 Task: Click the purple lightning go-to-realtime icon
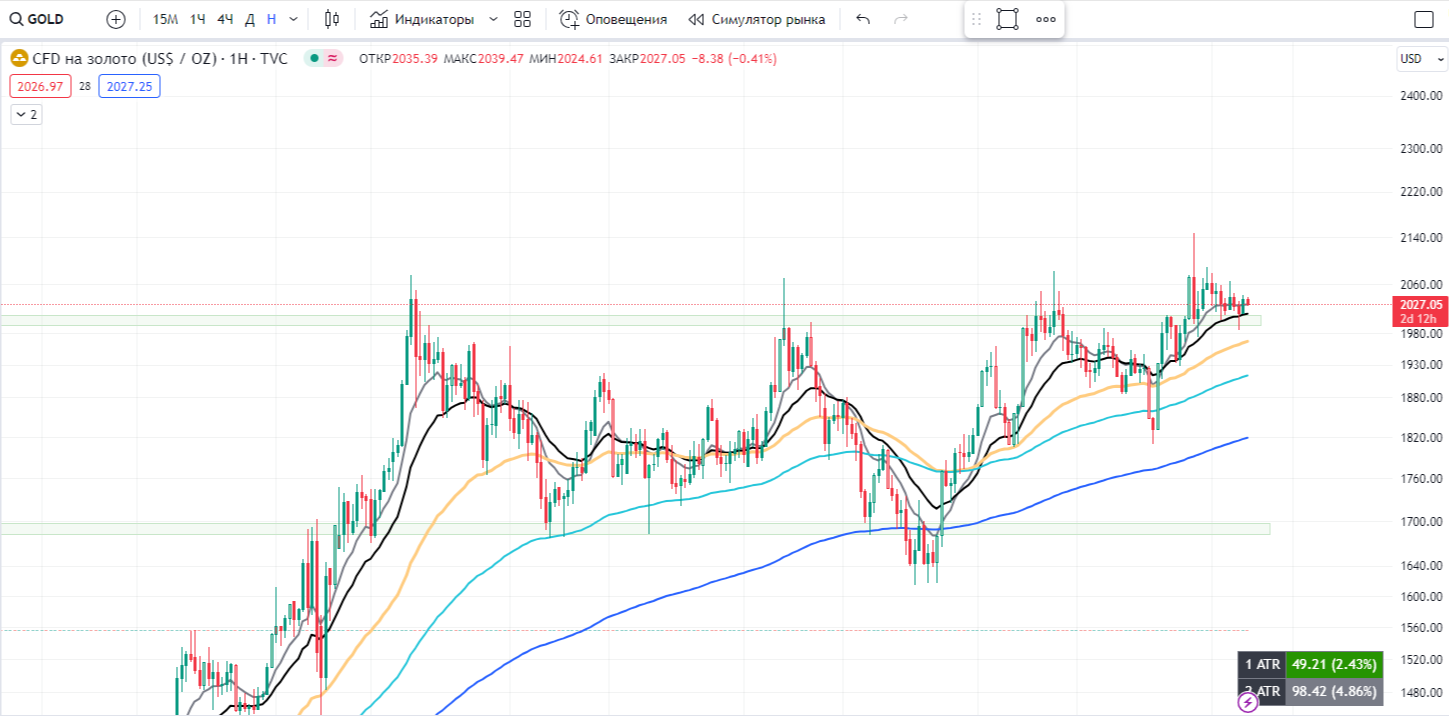point(1248,703)
